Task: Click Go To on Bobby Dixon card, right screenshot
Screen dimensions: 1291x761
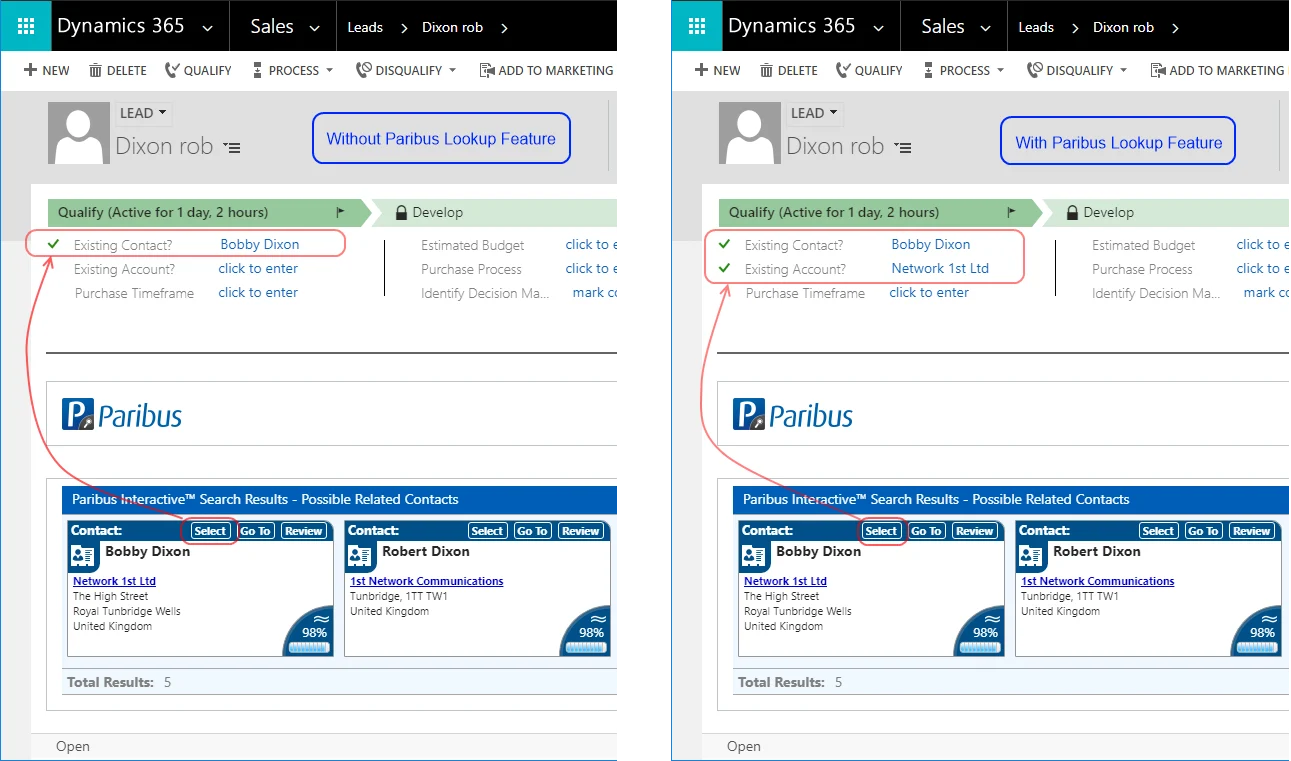Action: [x=926, y=531]
